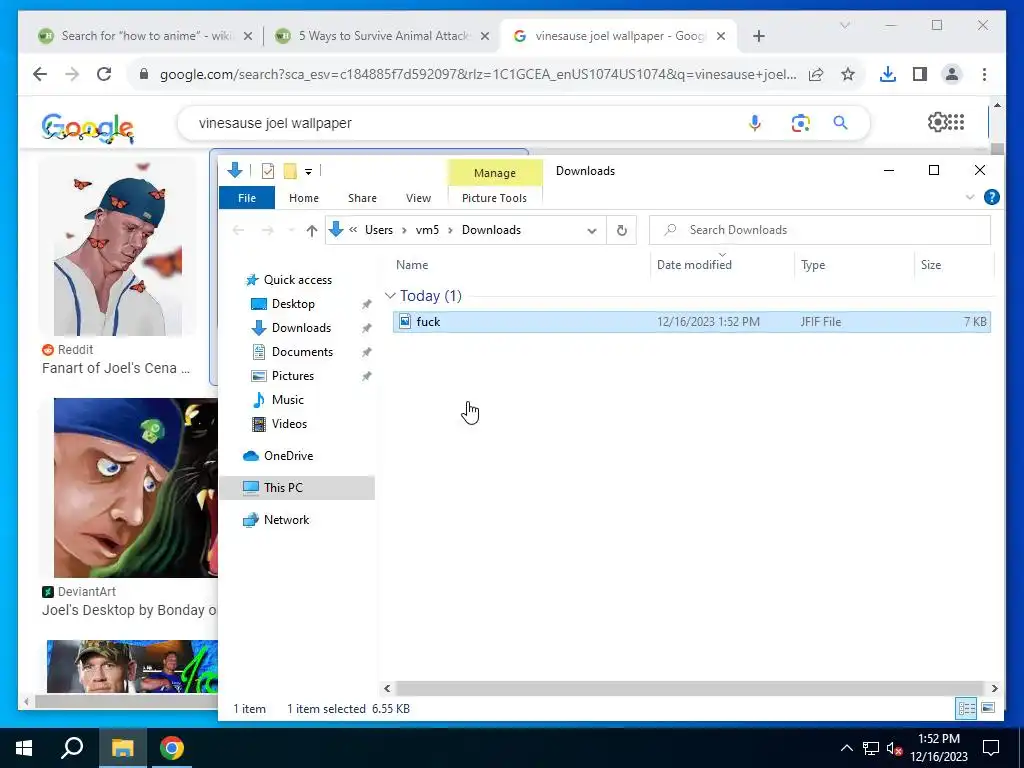Select This PC in navigation pane
This screenshot has width=1024, height=768.
(x=297, y=488)
